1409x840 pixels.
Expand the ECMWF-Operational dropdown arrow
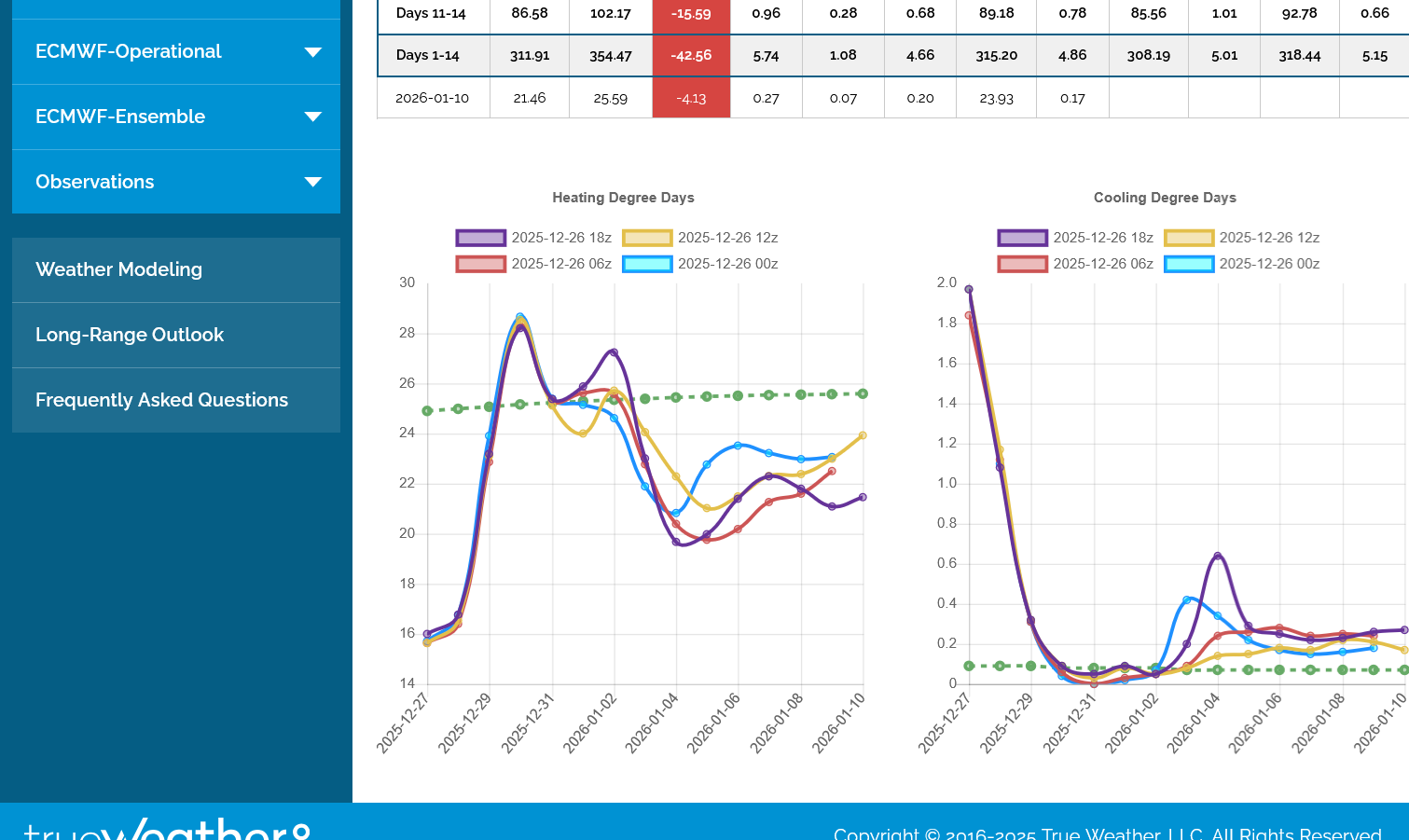pyautogui.click(x=313, y=52)
